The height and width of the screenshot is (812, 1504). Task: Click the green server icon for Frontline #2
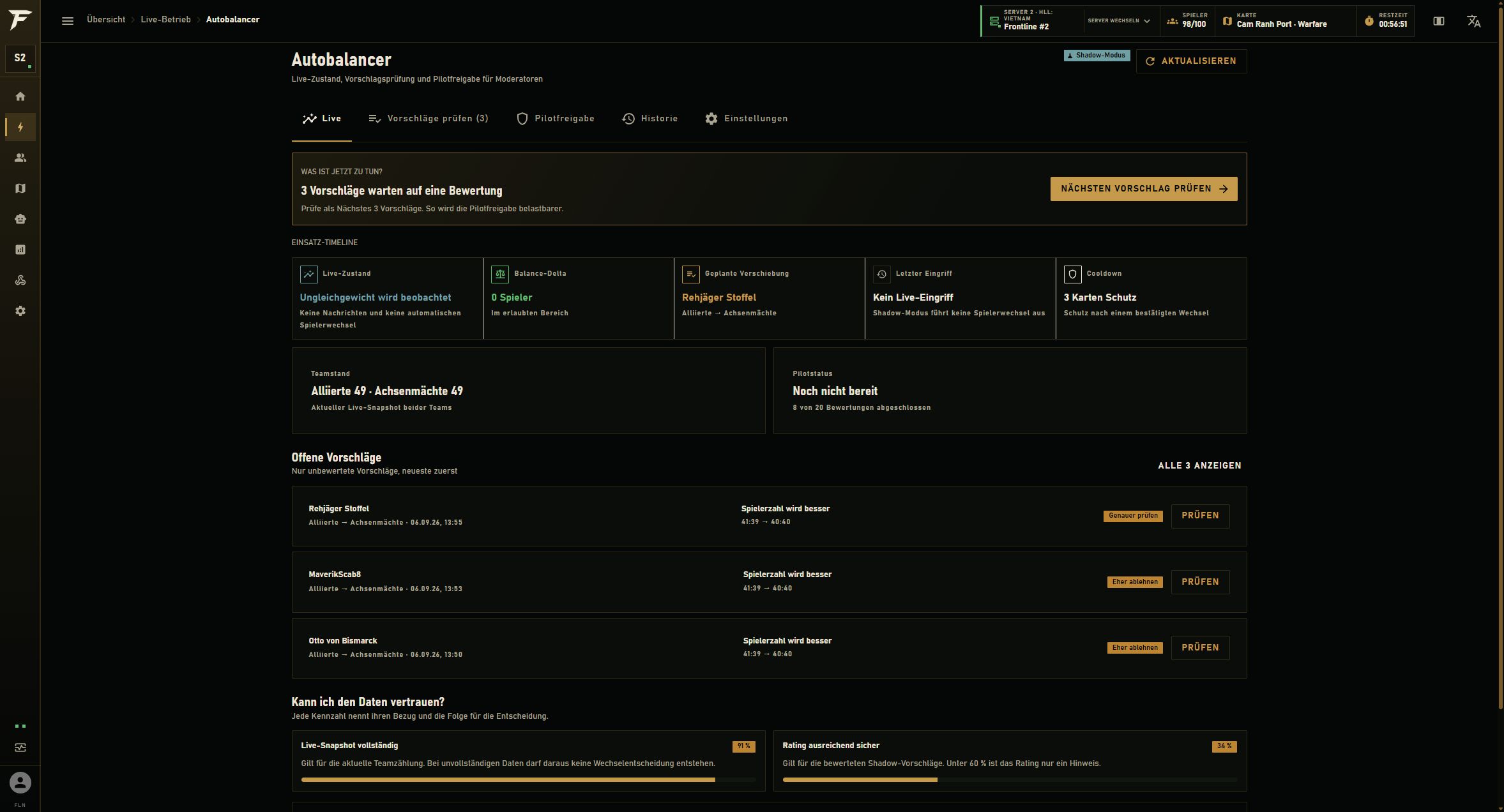(x=994, y=21)
